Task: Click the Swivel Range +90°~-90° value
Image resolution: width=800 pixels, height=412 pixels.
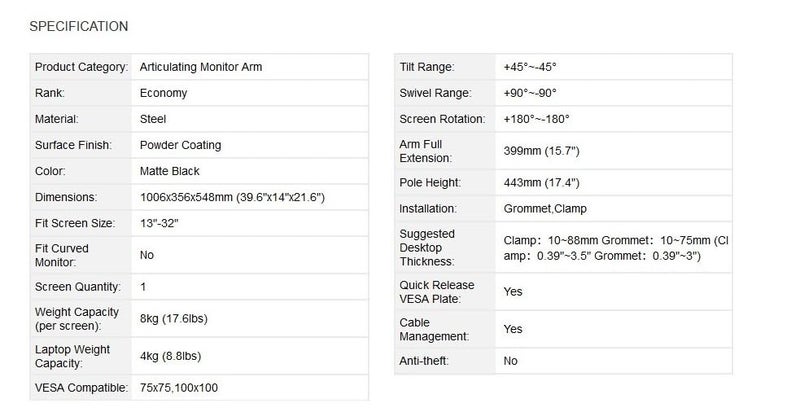Action: (530, 93)
